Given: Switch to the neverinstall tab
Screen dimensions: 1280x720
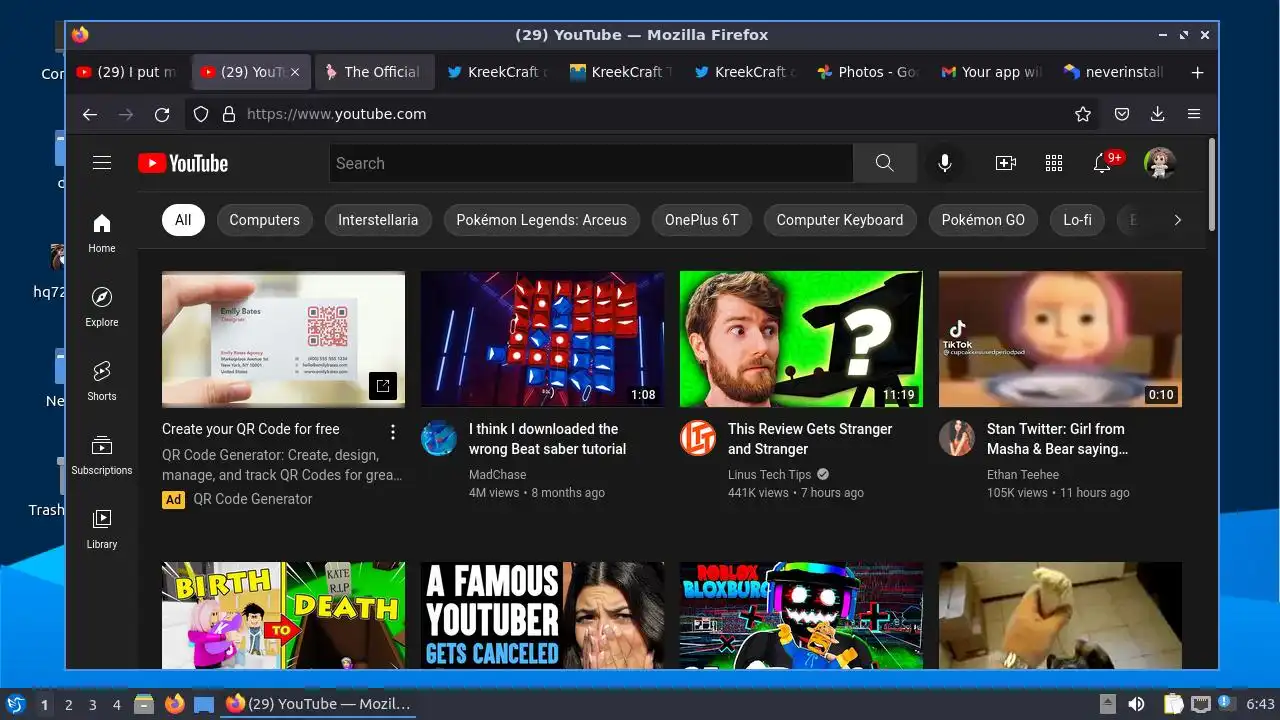Looking at the screenshot, I should (x=1113, y=72).
